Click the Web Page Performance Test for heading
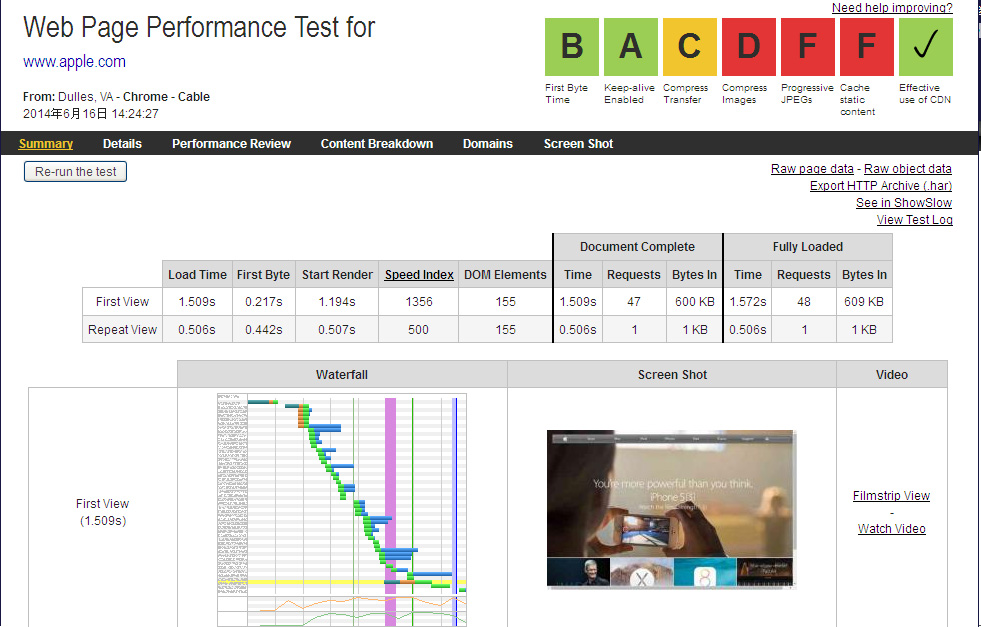981x627 pixels. point(199,28)
